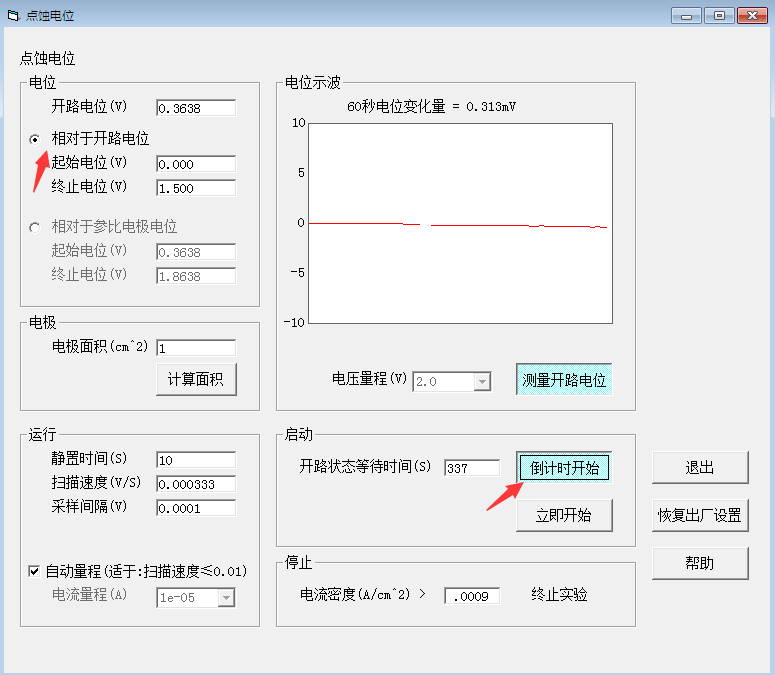This screenshot has width=775, height=675.
Task: Click the 扫描速度 input field
Action: click(195, 484)
